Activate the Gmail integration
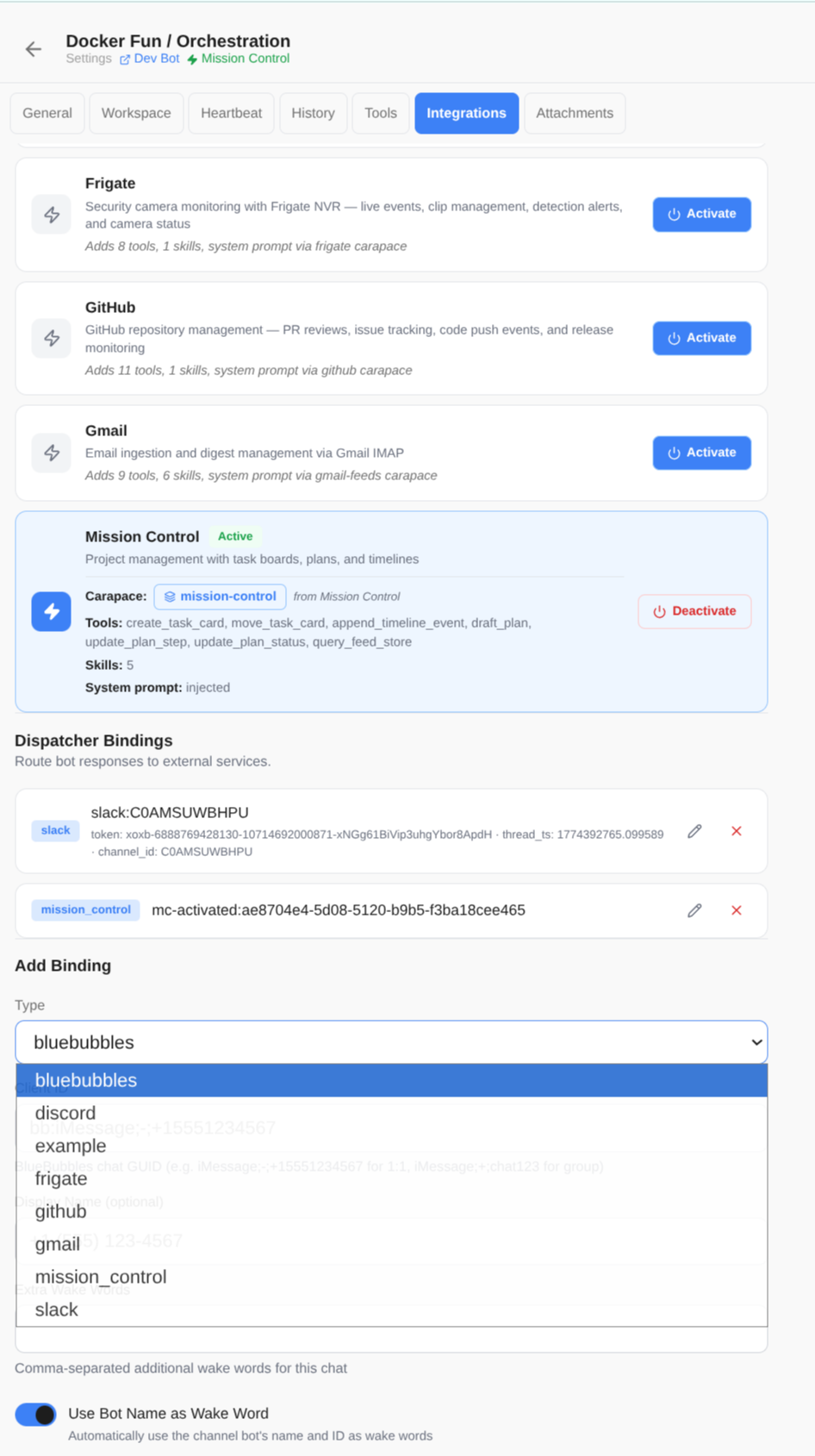 point(701,453)
